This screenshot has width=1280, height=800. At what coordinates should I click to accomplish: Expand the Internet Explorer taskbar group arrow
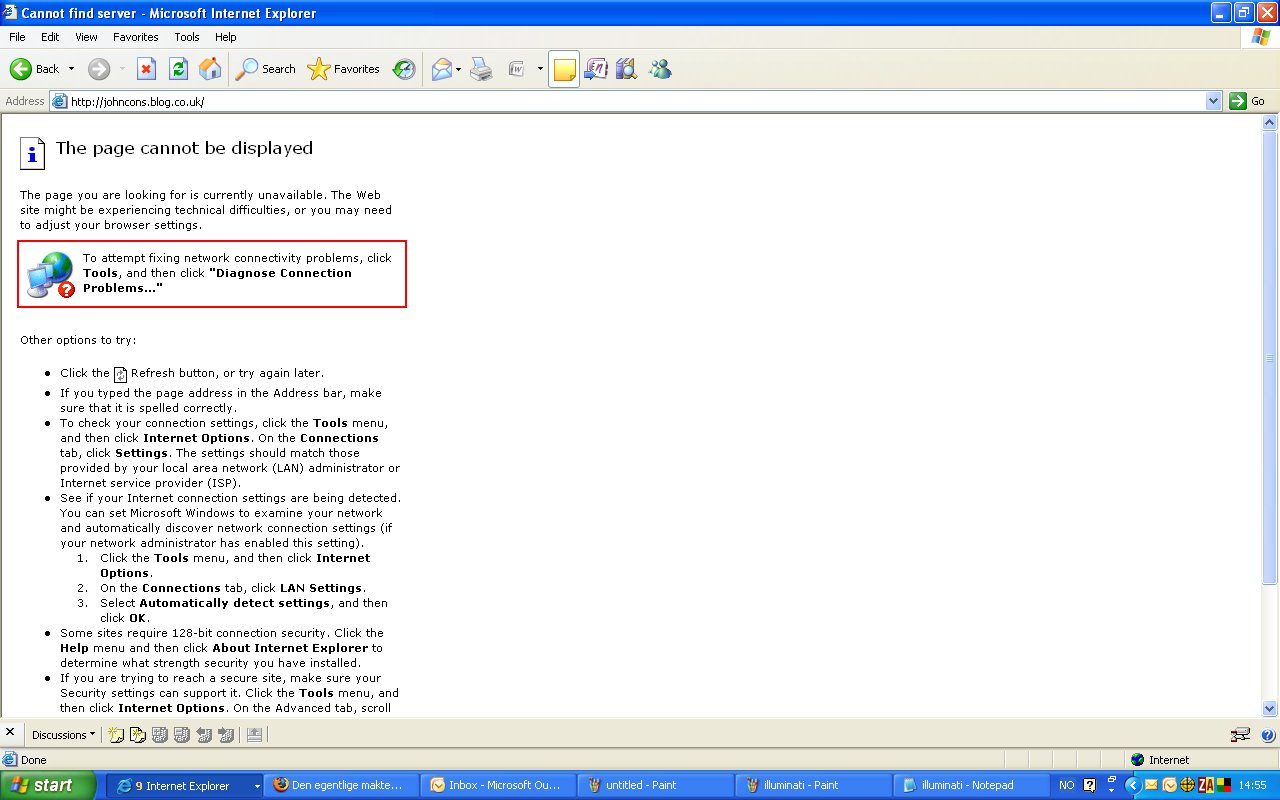coord(257,786)
